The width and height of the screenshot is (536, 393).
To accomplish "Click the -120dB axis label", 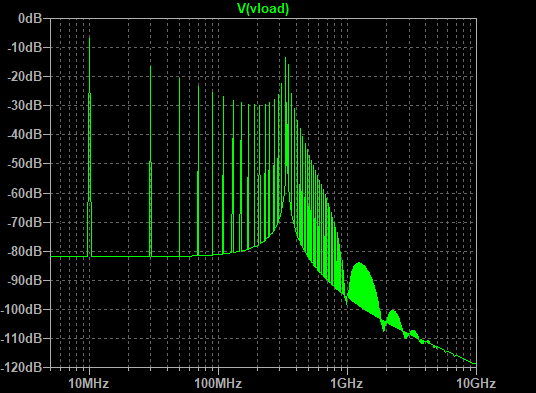I will click(x=21, y=367).
